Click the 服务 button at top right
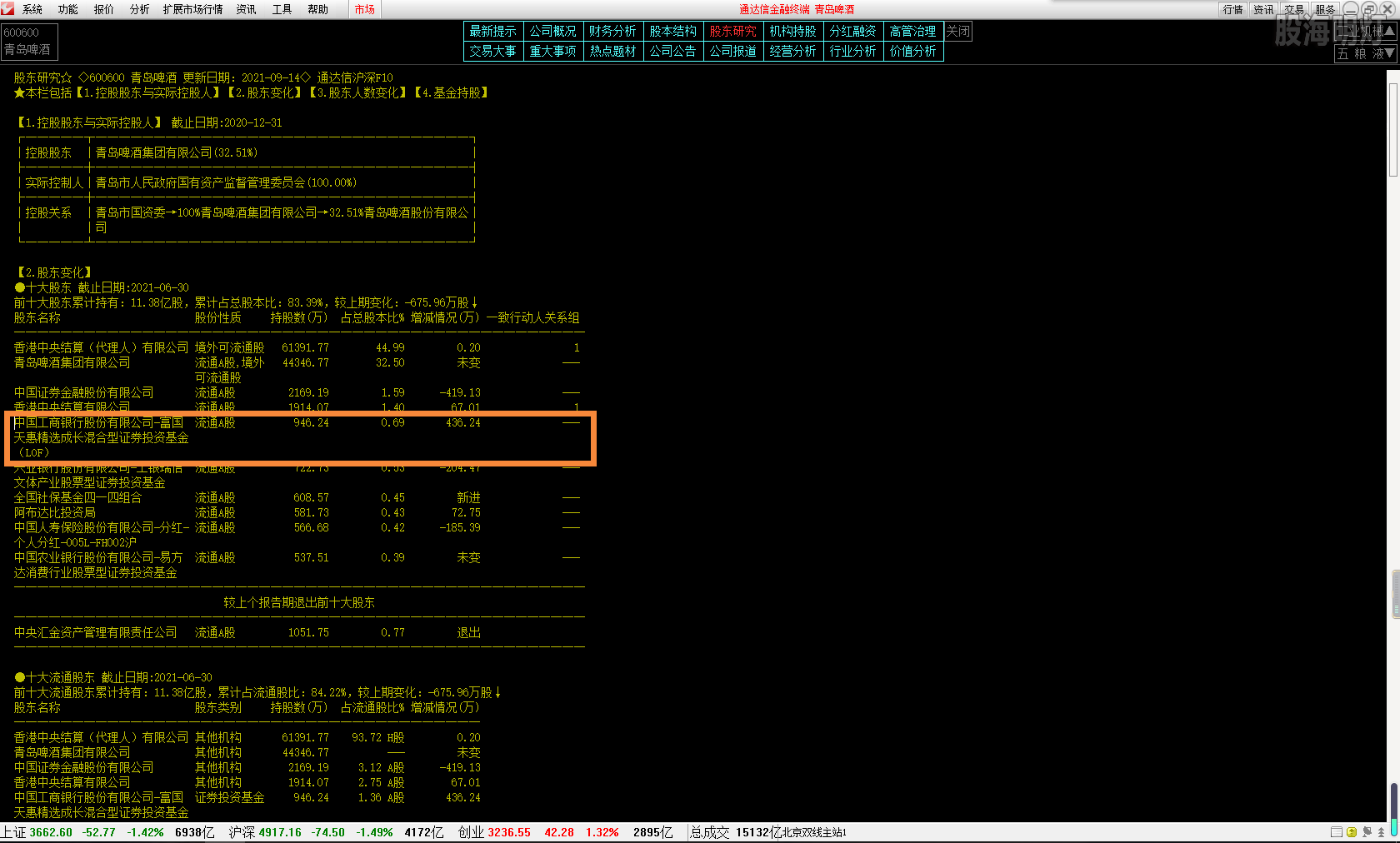The image size is (1400, 843). [1325, 9]
